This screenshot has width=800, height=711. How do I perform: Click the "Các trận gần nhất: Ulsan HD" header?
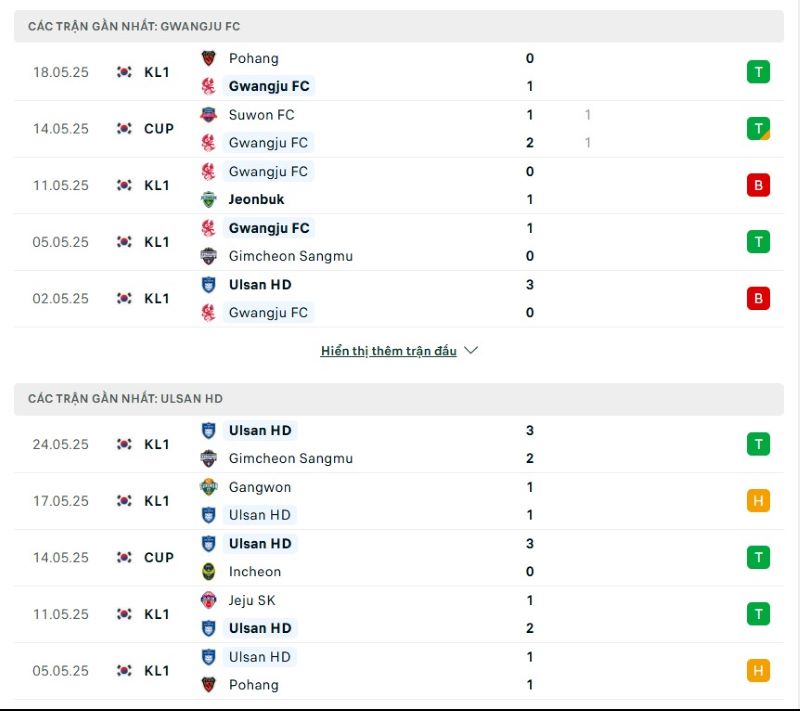coord(125,398)
